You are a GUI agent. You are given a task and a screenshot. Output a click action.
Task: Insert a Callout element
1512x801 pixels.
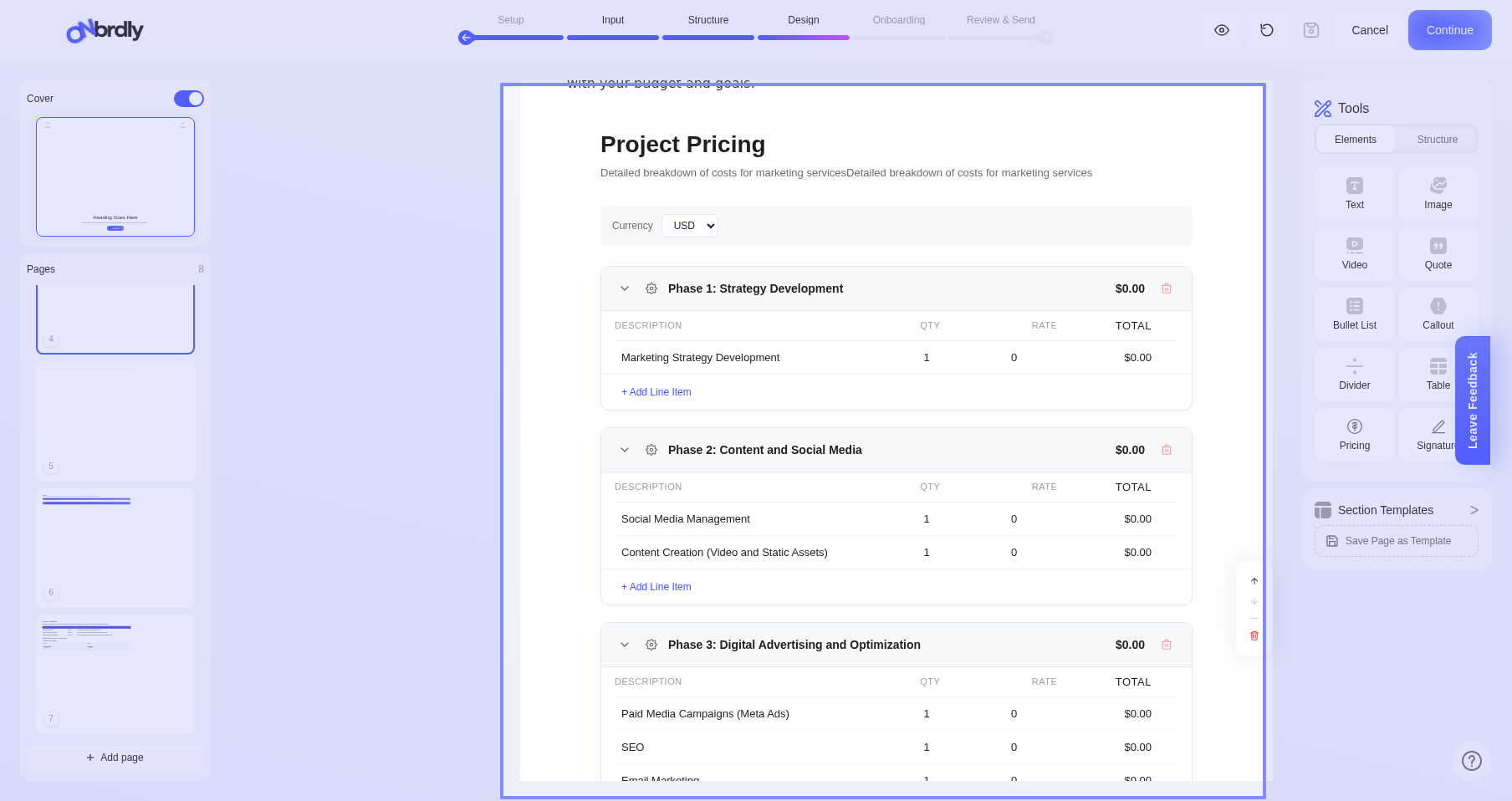tap(1438, 314)
